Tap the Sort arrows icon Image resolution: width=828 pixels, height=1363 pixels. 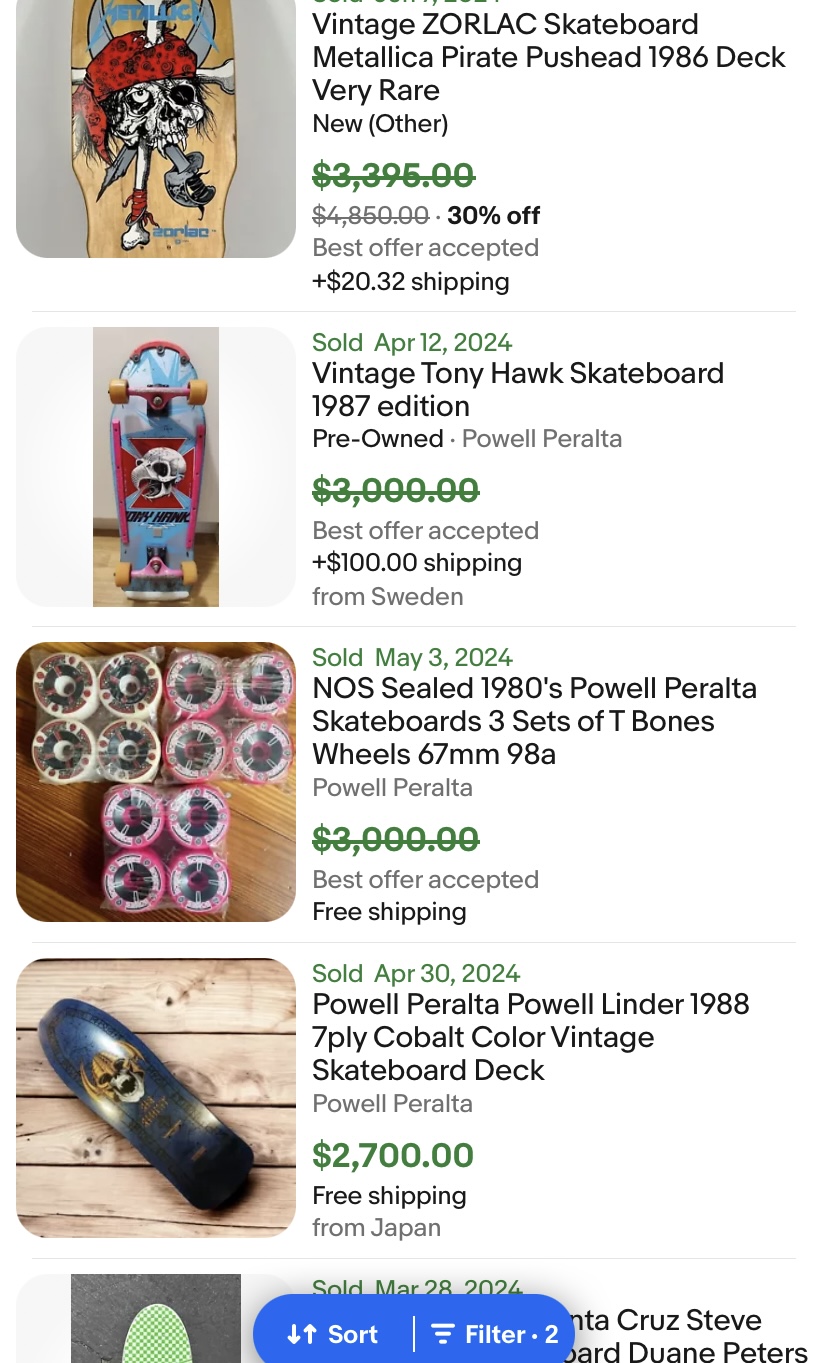(x=301, y=1334)
